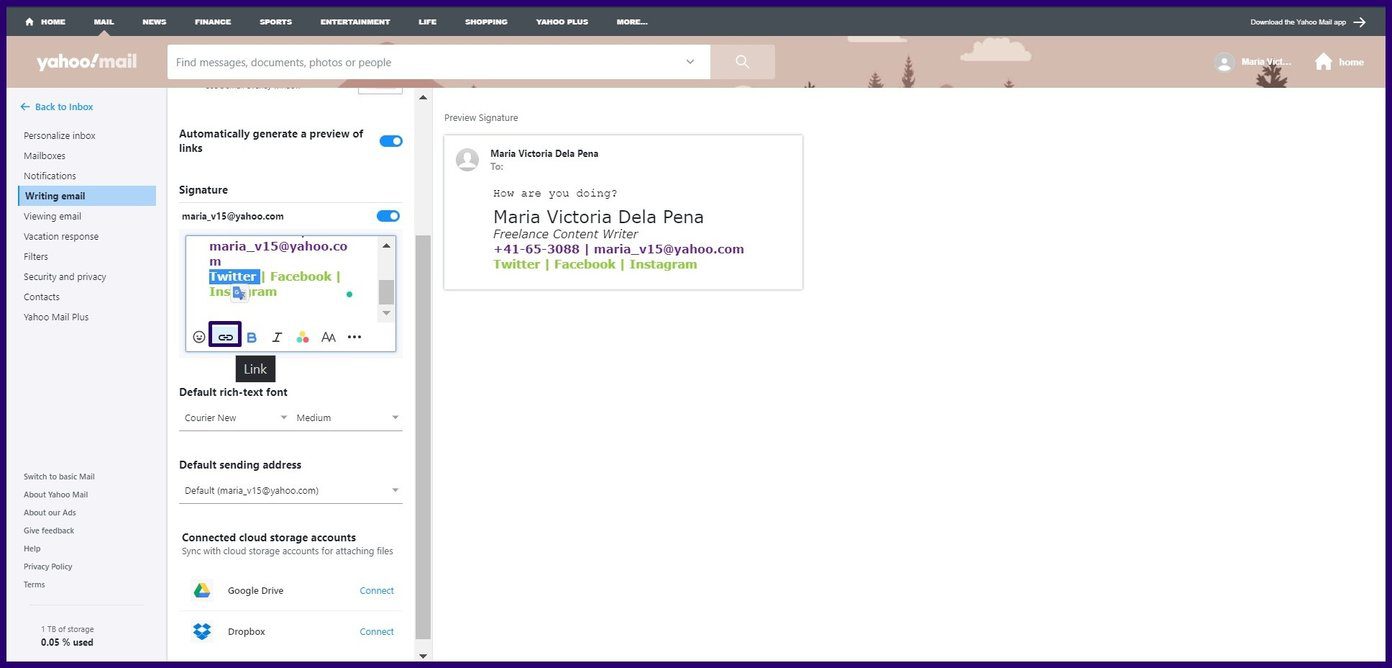
Task: Open more formatting options ellipsis
Action: (354, 337)
